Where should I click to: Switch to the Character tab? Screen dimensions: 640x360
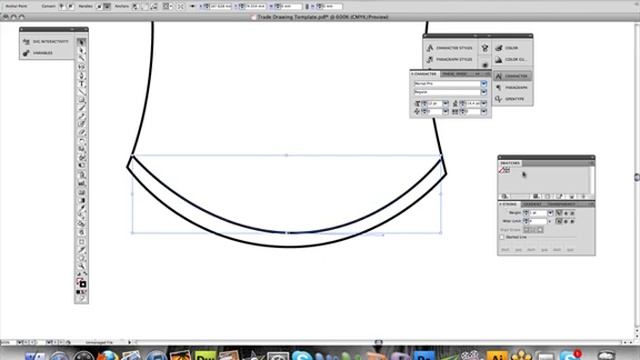(424, 74)
